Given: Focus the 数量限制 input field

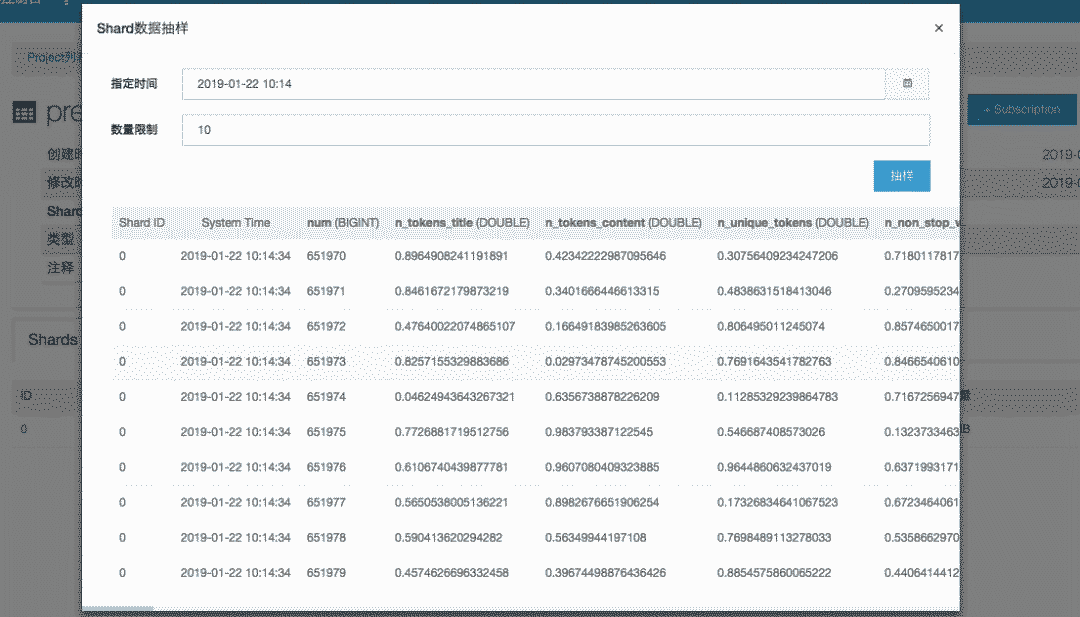Looking at the screenshot, I should click(x=555, y=130).
